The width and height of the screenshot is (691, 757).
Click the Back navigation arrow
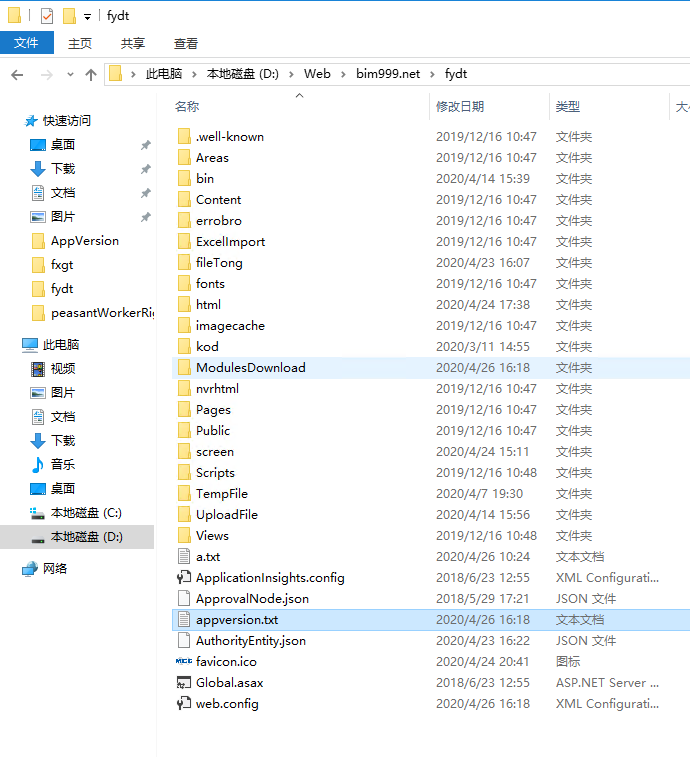[x=17, y=75]
